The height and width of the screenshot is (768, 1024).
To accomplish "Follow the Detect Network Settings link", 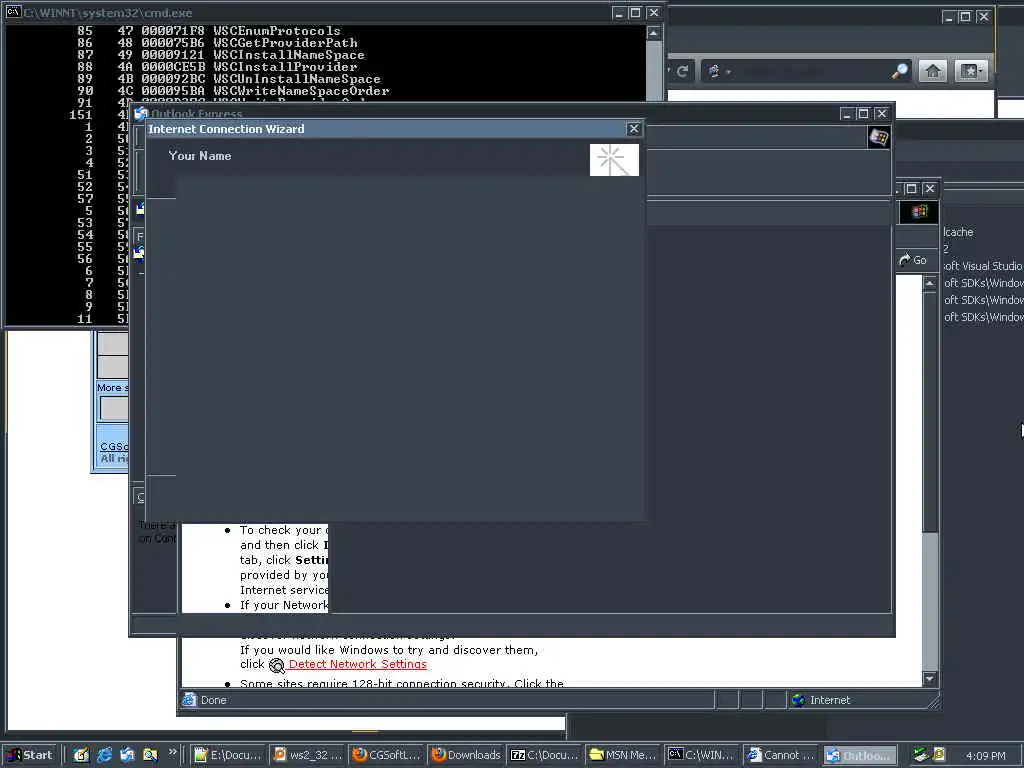I will pyautogui.click(x=357, y=664).
